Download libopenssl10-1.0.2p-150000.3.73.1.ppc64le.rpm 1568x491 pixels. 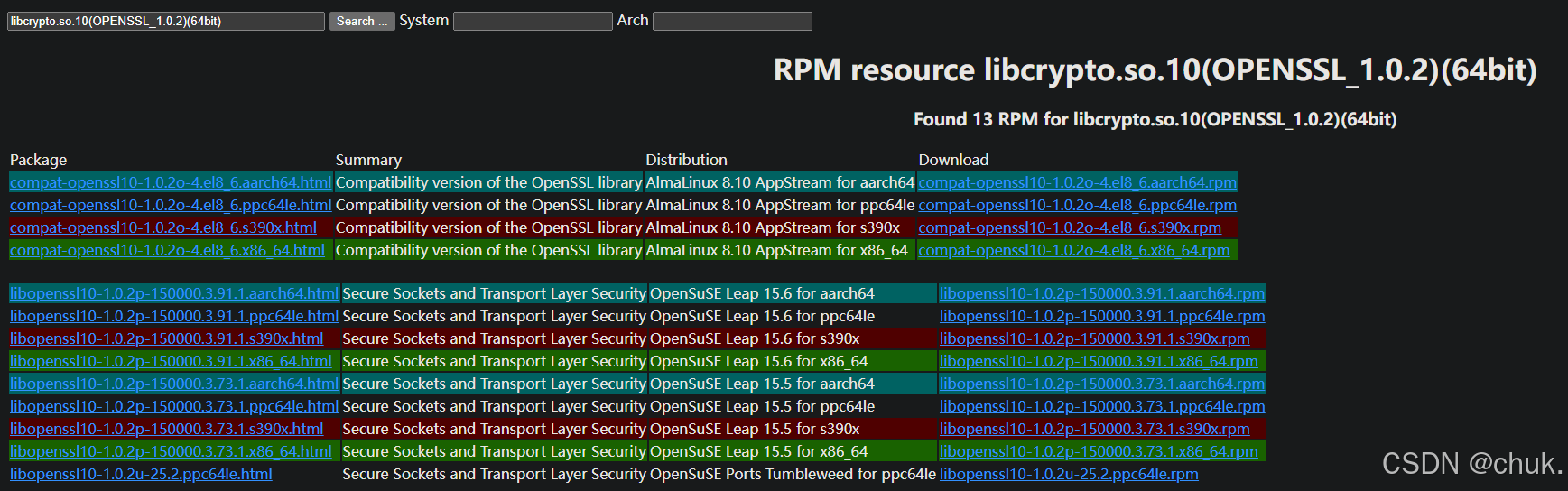point(1102,406)
